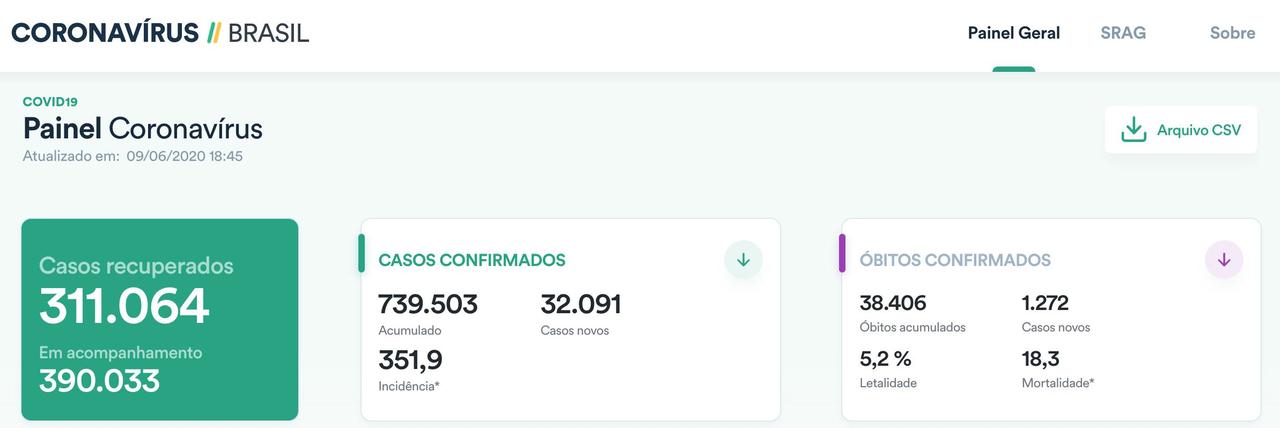1280x428 pixels.
Task: Switch to the SRAG tab
Action: click(1123, 33)
